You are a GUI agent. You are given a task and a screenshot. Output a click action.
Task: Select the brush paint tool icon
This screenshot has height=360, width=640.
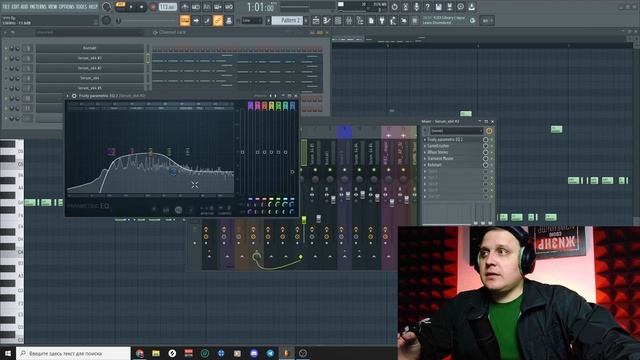[x=207, y=20]
